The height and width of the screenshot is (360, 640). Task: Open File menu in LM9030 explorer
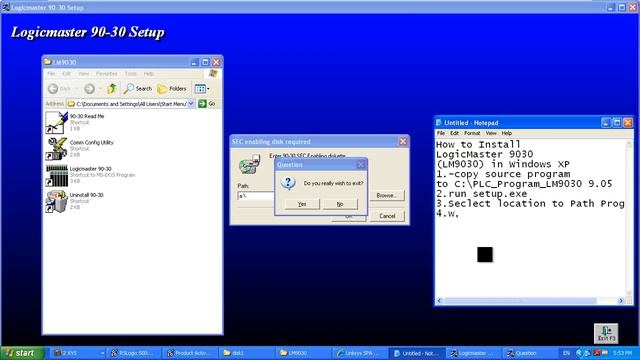51,73
